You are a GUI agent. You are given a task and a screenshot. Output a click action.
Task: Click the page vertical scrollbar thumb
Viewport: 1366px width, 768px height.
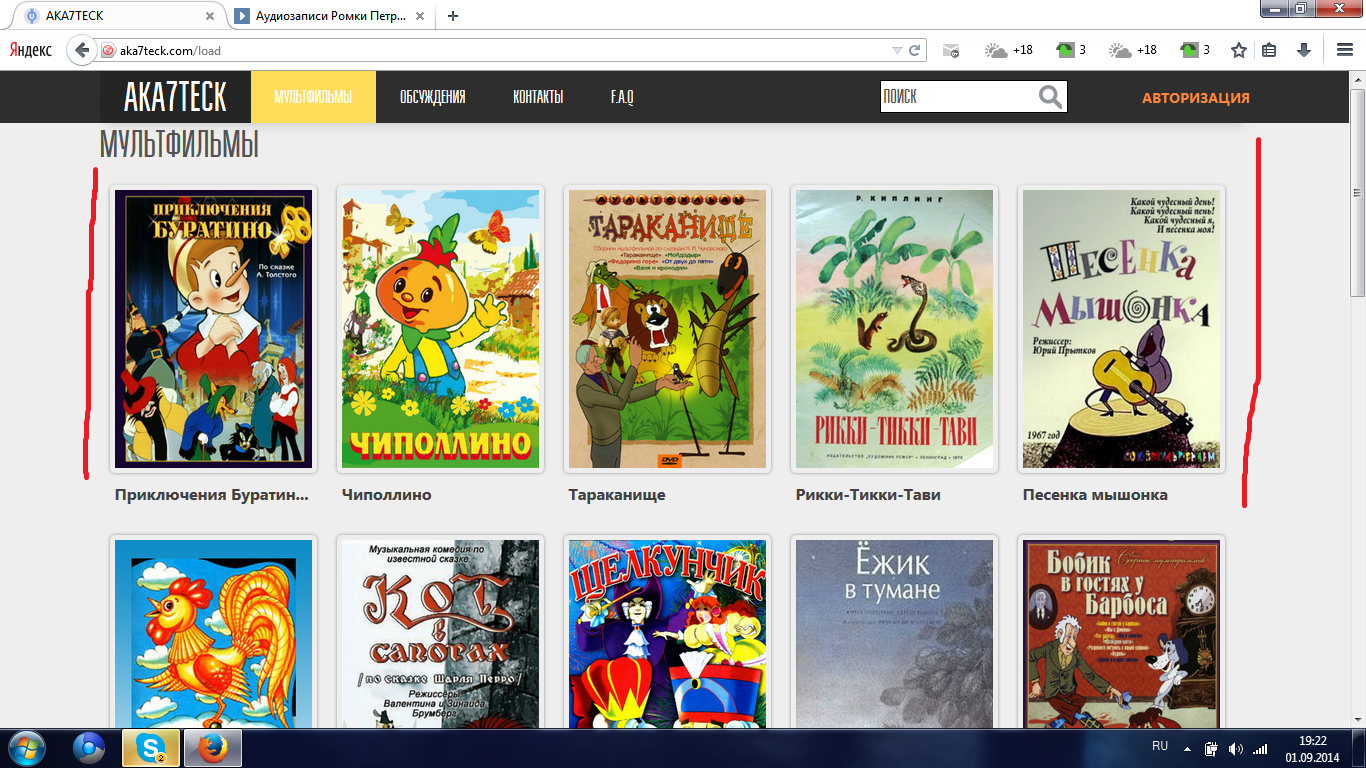(x=1358, y=192)
